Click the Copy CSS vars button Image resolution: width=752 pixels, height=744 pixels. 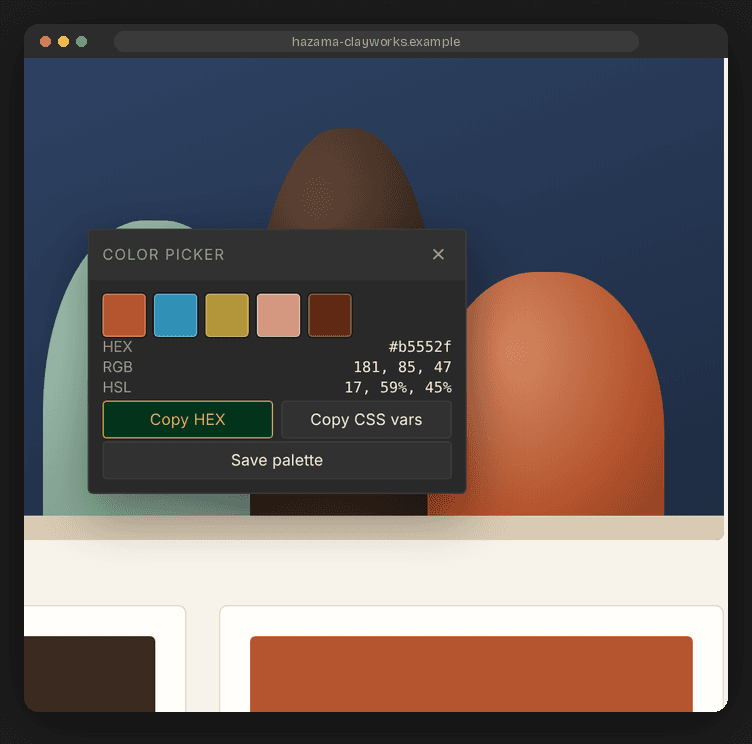(x=366, y=420)
